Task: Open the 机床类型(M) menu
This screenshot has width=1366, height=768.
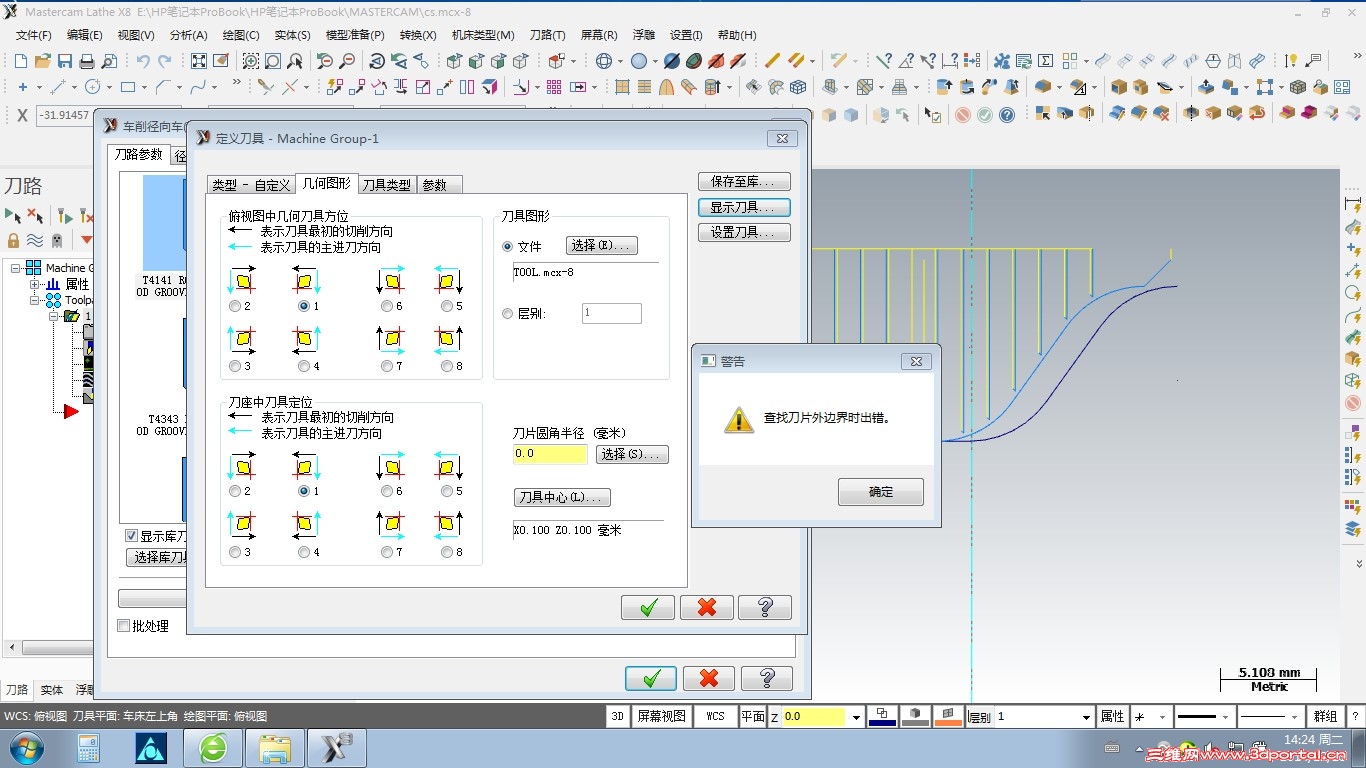Action: pyautogui.click(x=483, y=35)
